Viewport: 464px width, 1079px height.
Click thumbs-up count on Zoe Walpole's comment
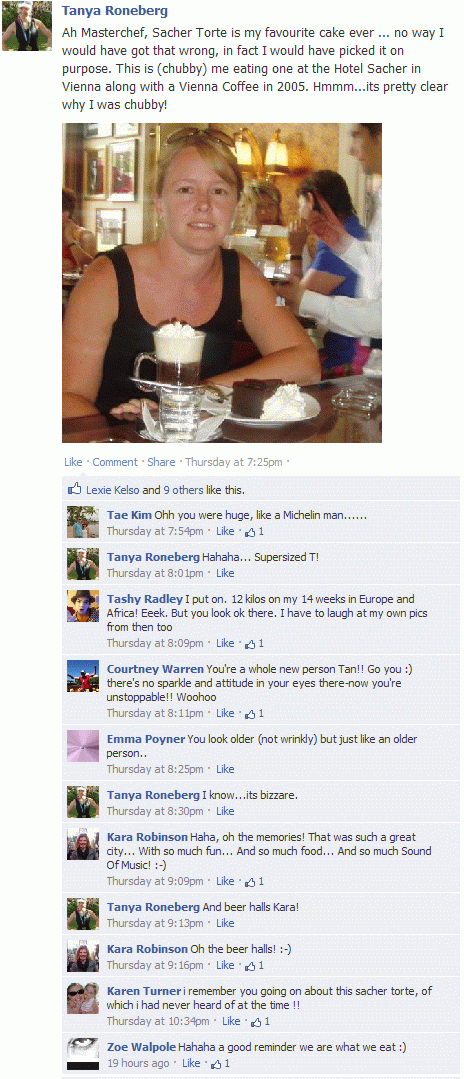click(x=220, y=1063)
